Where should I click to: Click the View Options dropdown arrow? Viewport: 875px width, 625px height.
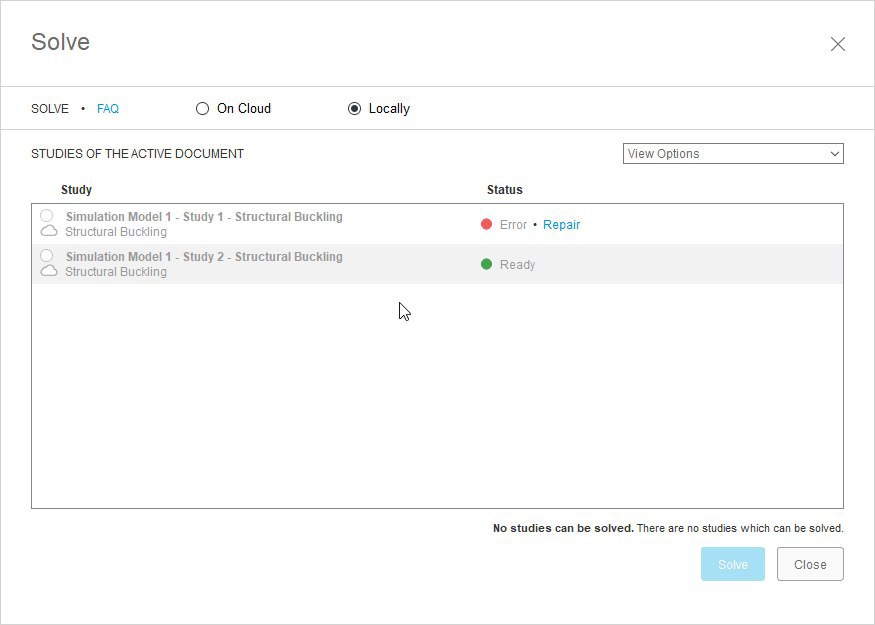click(835, 154)
